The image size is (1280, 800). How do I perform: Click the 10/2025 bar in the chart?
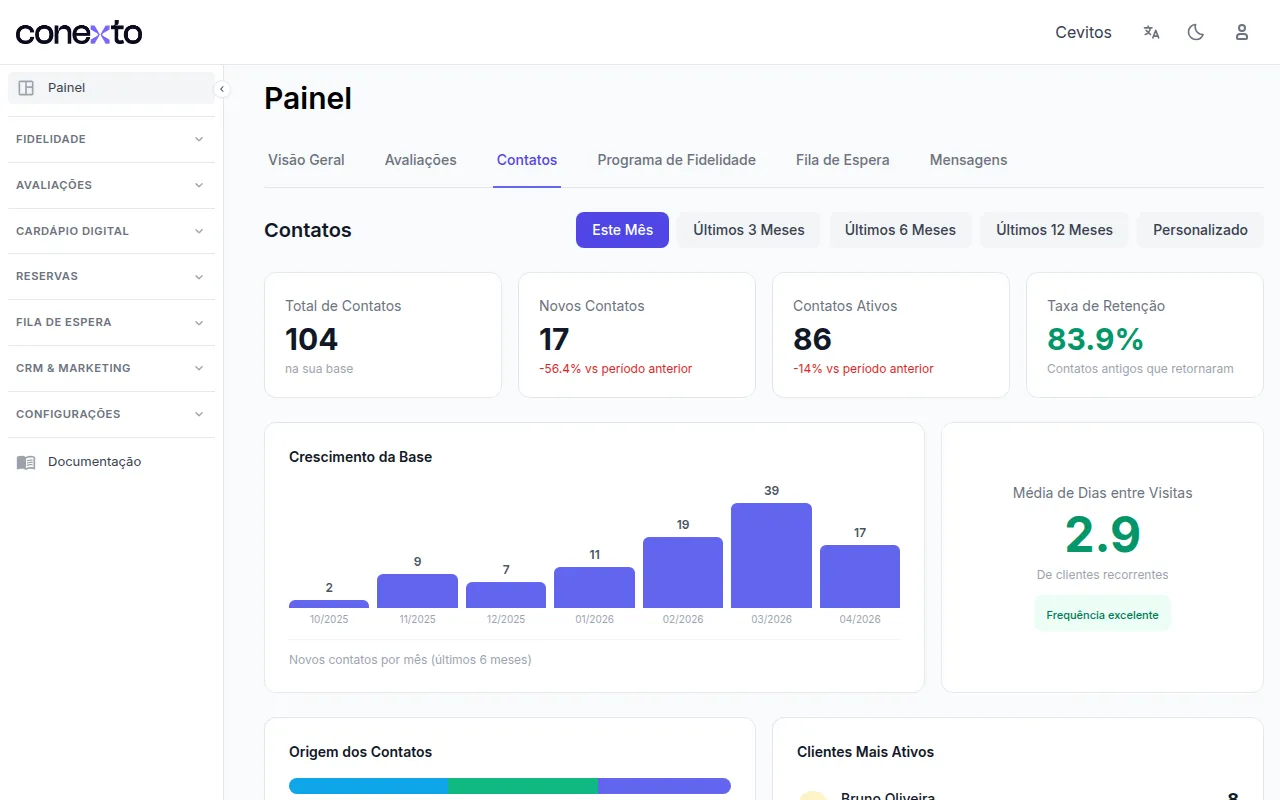[x=329, y=604]
